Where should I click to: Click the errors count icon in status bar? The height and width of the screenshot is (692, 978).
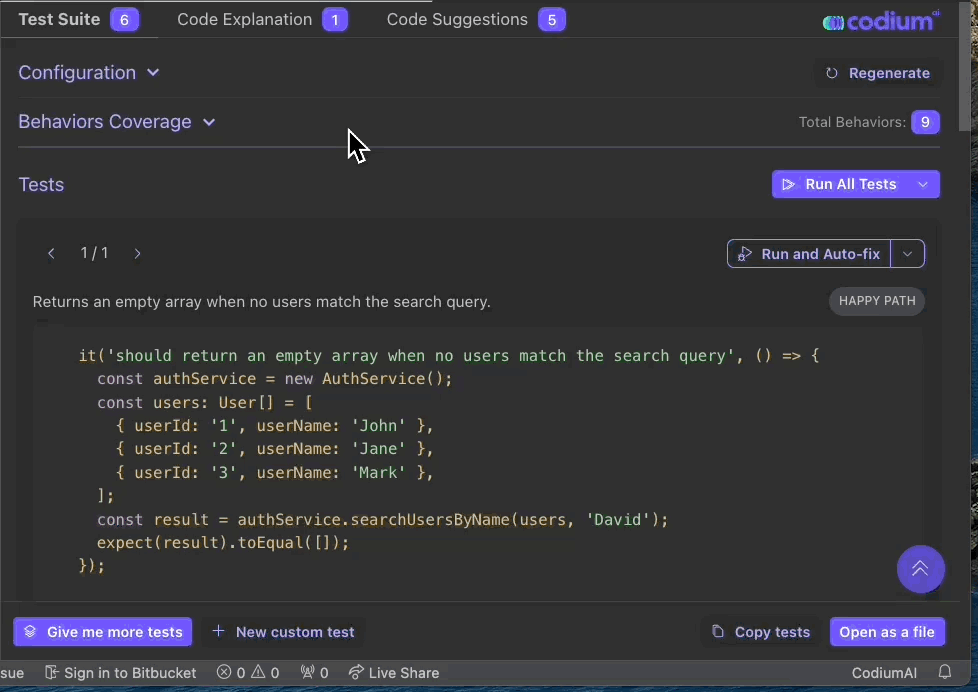(225, 673)
